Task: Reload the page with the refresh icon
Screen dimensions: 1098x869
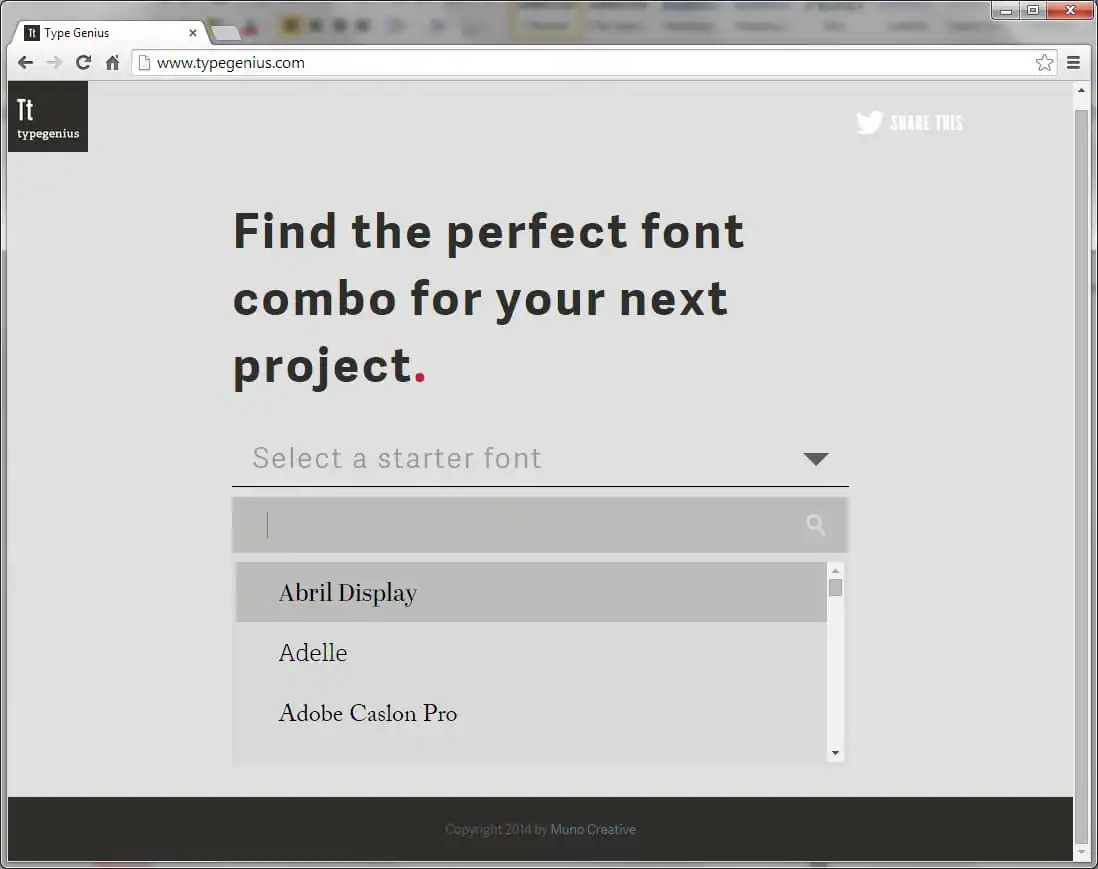Action: click(83, 63)
